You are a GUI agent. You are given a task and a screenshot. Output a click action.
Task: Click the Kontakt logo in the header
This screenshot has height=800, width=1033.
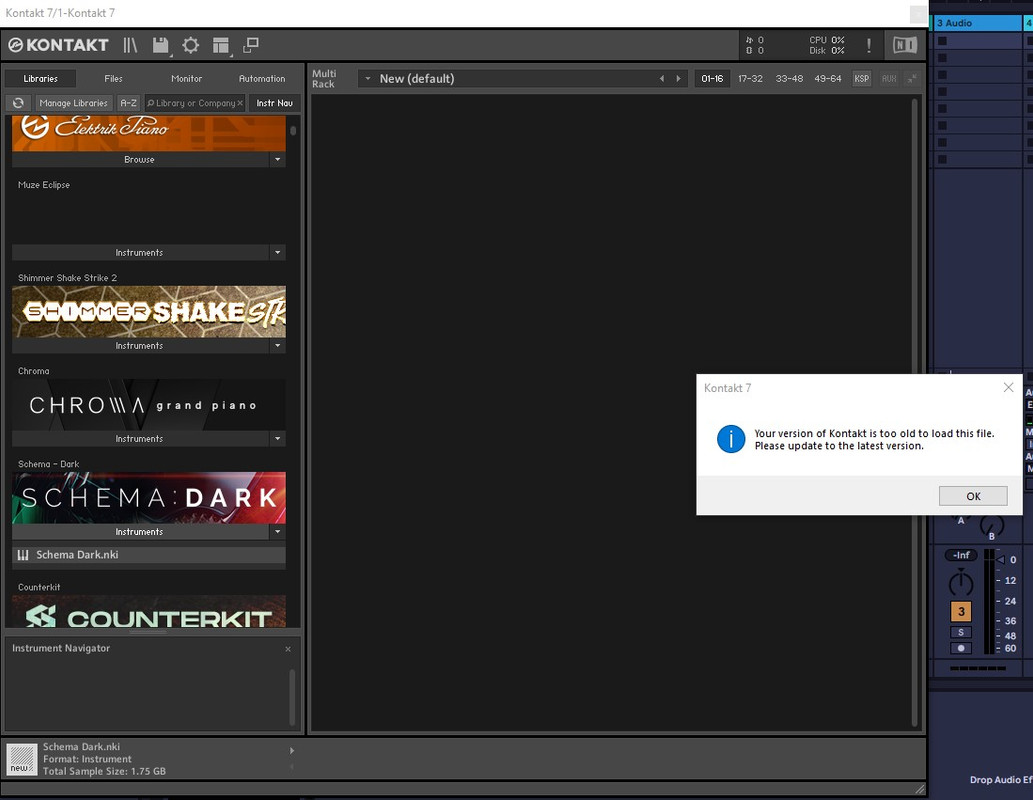point(58,45)
